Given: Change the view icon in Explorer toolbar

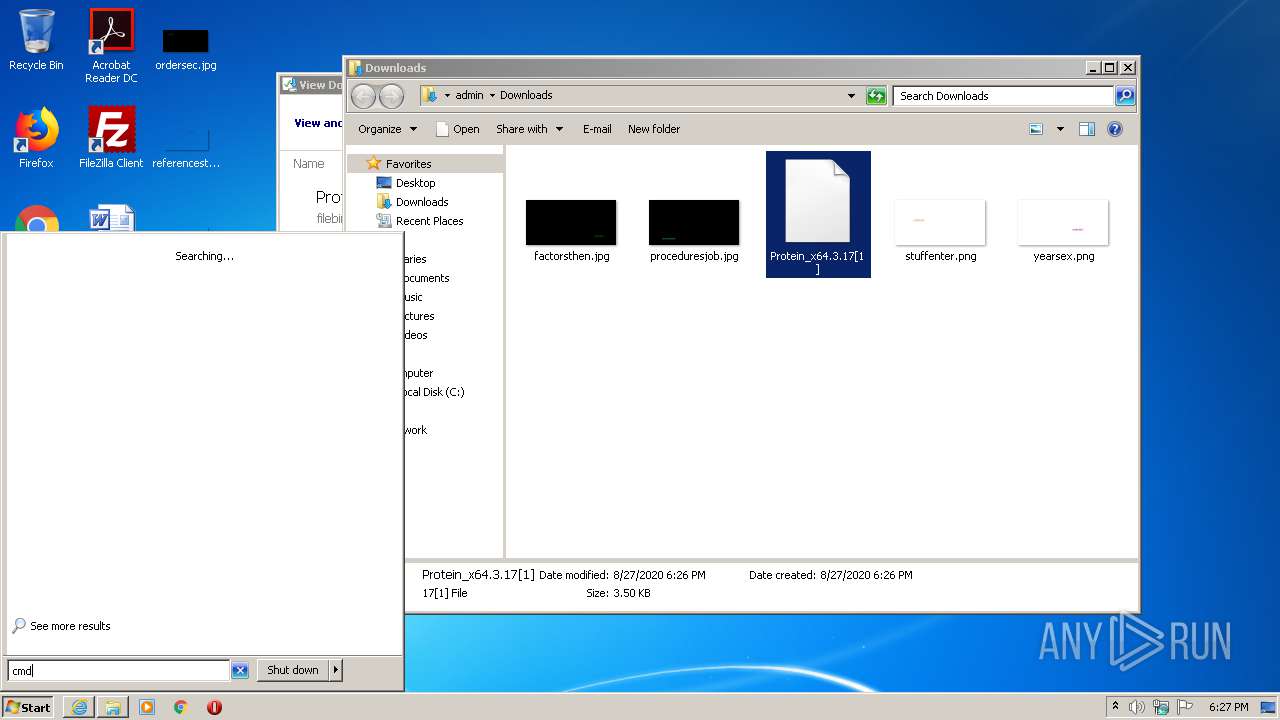Looking at the screenshot, I should click(x=1036, y=129).
